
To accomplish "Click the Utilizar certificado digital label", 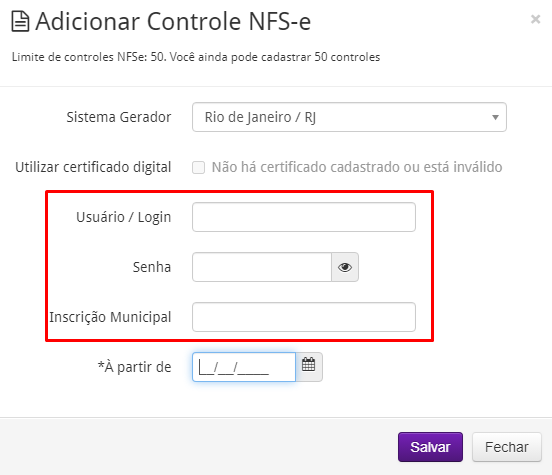I will click(x=93, y=167).
